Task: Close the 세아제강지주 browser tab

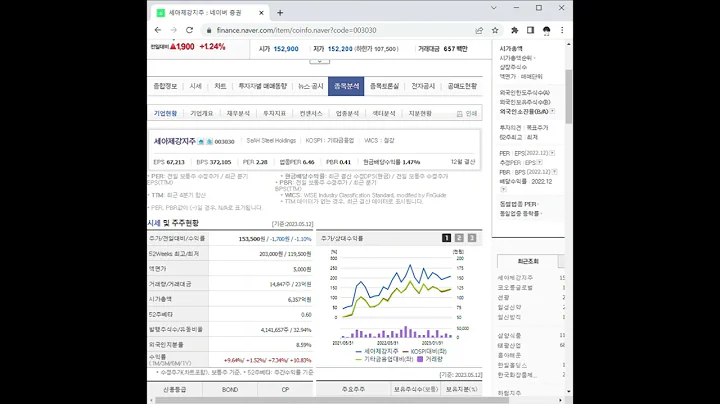Action: [261, 13]
